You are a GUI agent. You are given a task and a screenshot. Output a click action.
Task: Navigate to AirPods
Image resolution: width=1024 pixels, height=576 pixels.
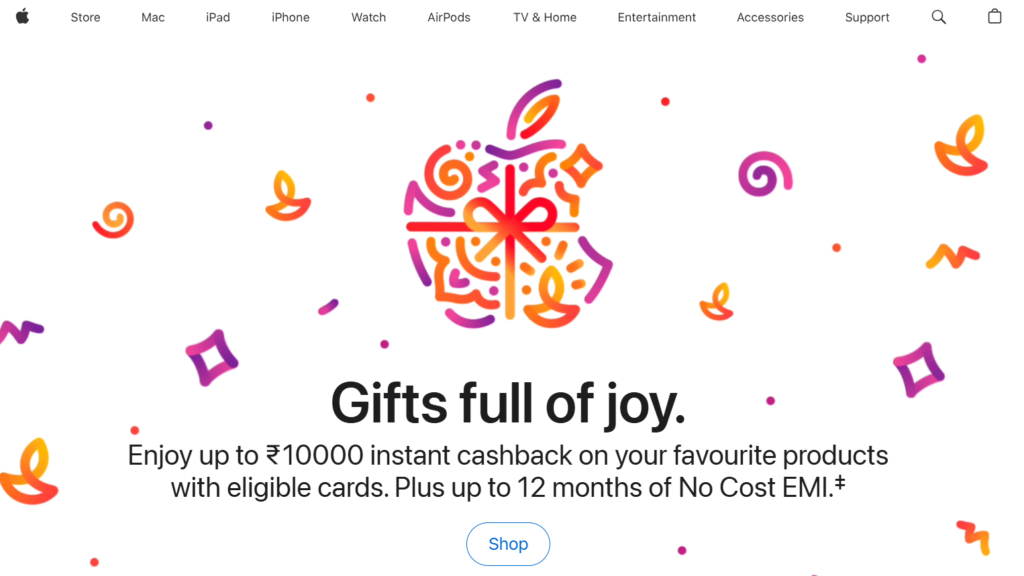coord(449,18)
